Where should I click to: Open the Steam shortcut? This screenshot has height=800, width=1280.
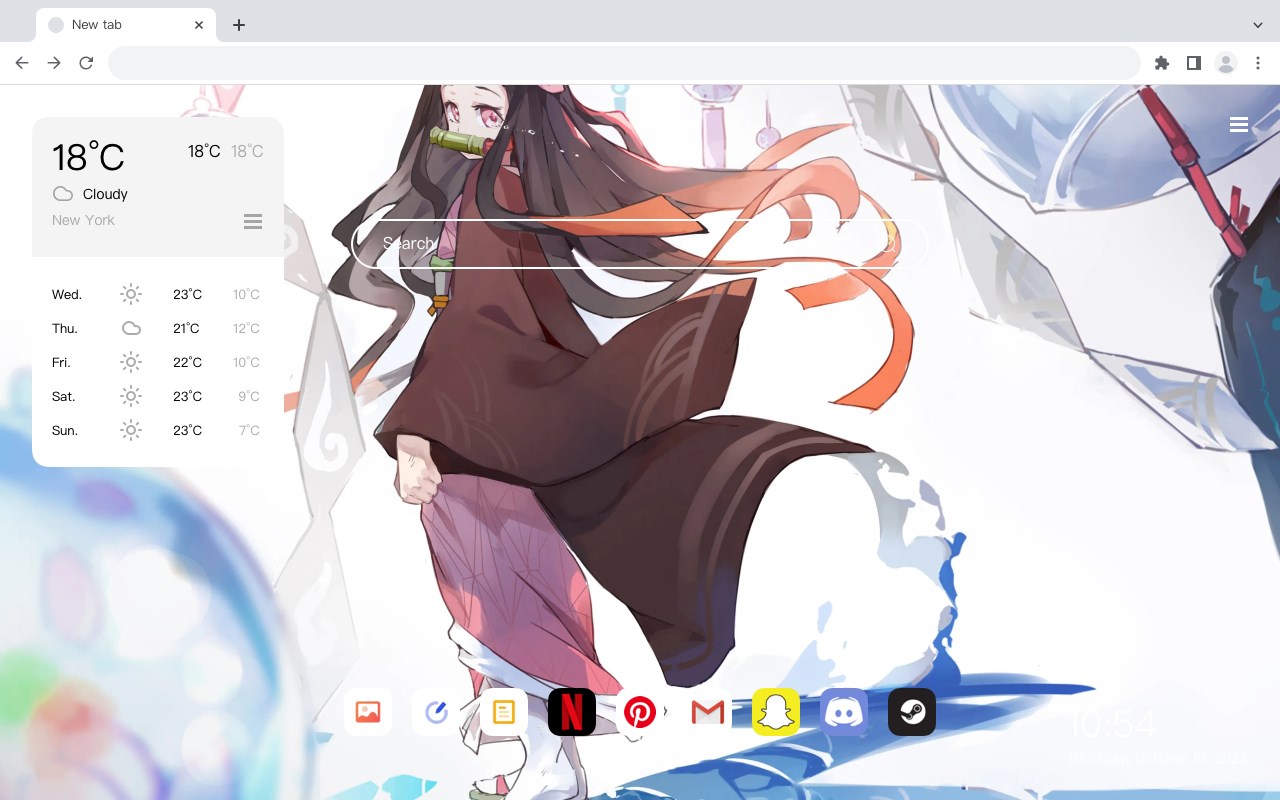pyautogui.click(x=912, y=712)
